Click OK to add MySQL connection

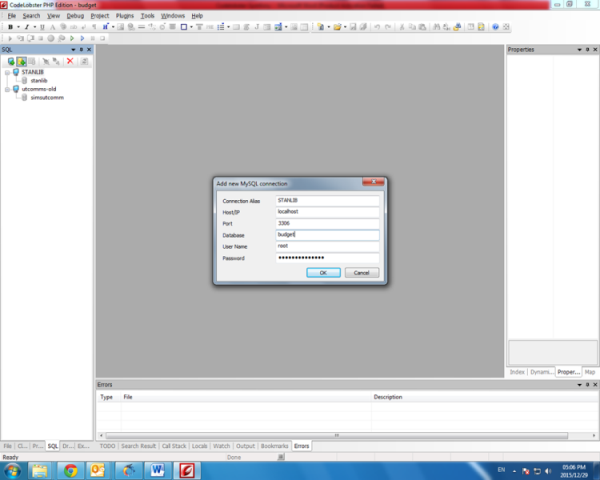pos(323,272)
